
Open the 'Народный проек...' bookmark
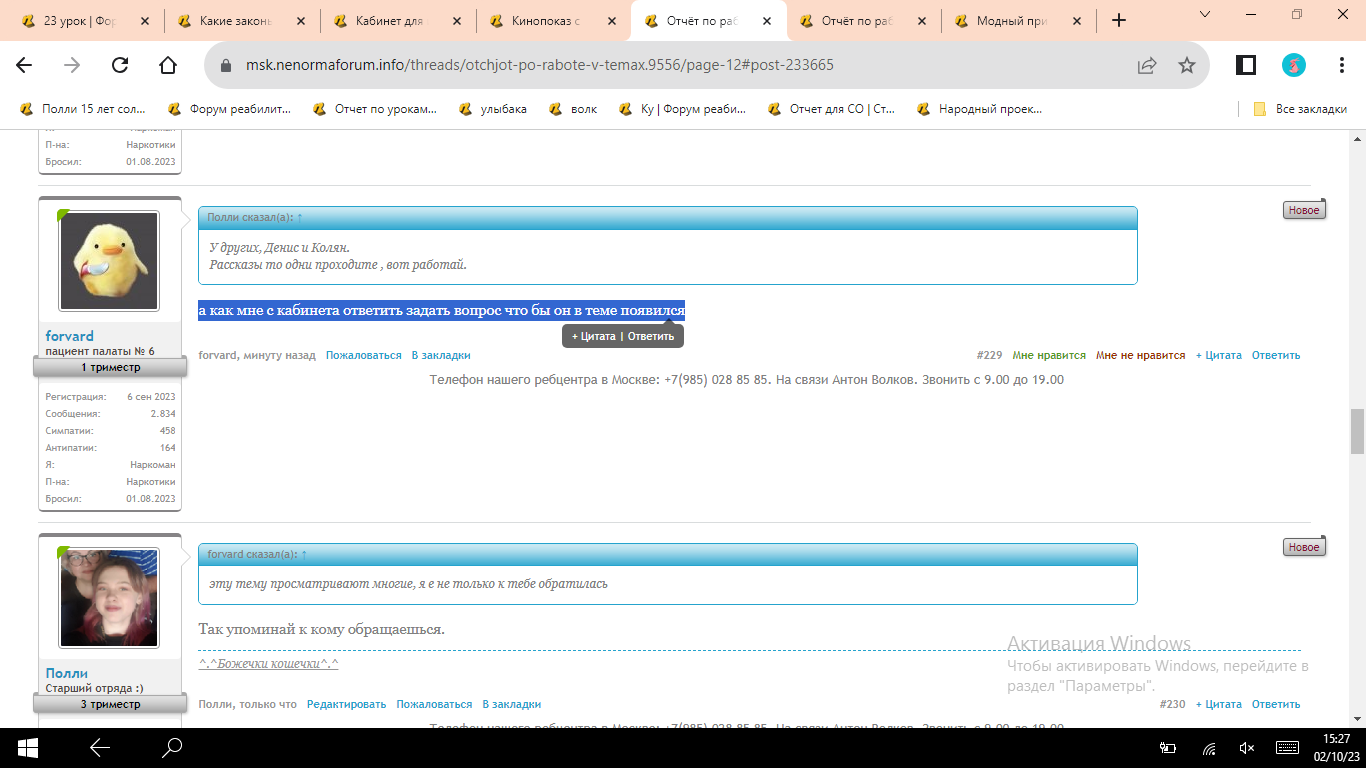pyautogui.click(x=980, y=109)
